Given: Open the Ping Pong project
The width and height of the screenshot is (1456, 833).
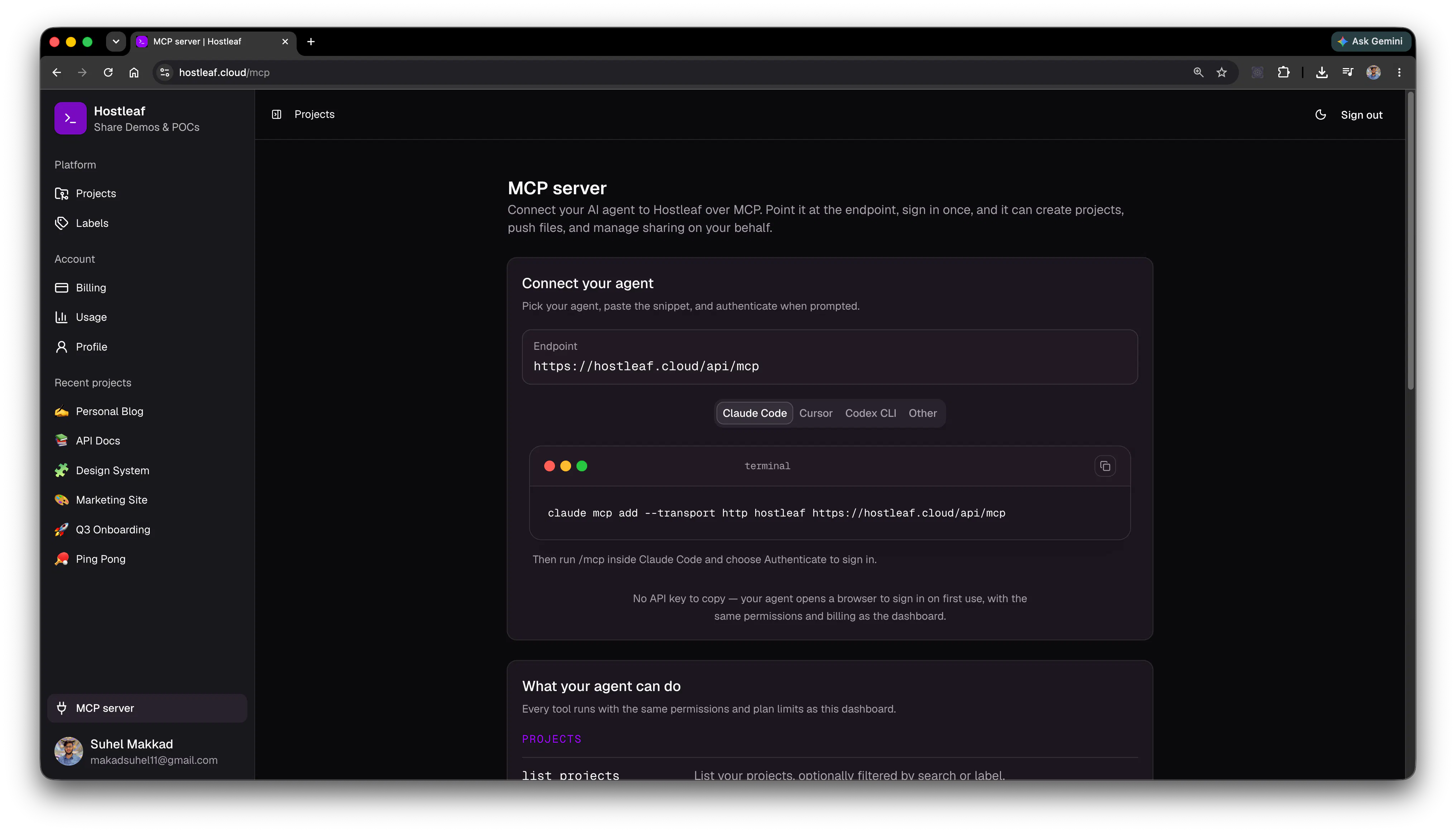Looking at the screenshot, I should (x=148, y=559).
